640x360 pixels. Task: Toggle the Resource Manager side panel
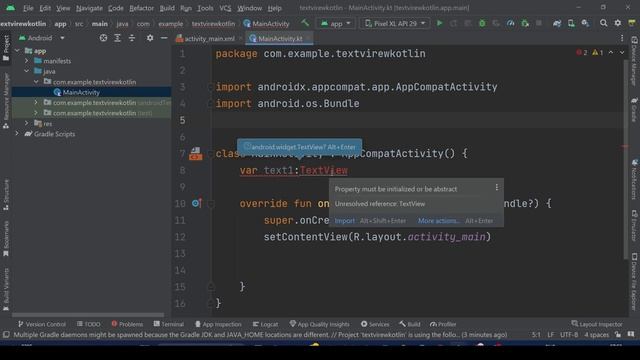pos(6,101)
